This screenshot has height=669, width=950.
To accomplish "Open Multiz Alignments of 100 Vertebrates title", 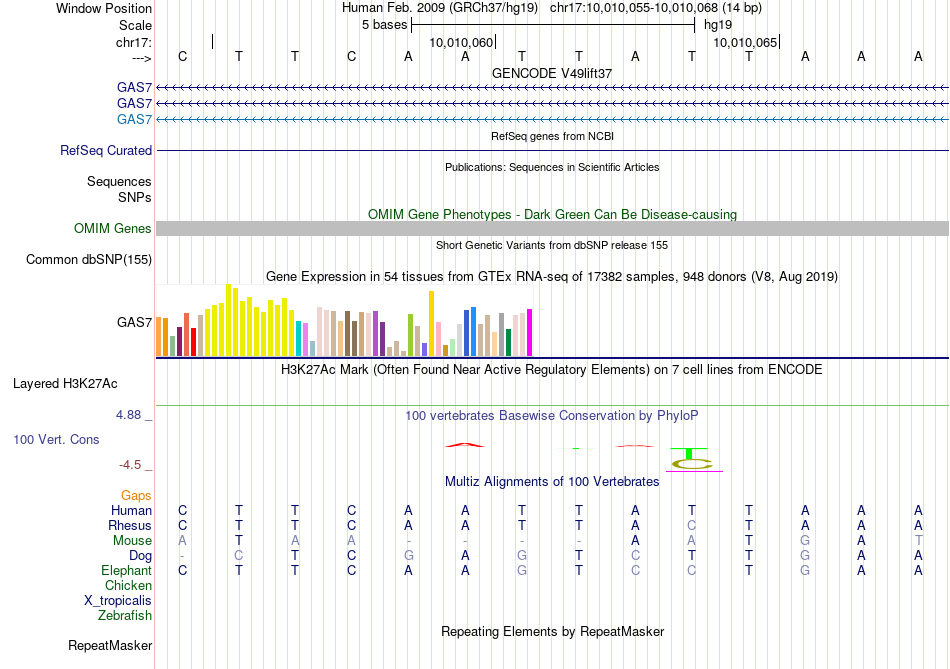I will (552, 482).
